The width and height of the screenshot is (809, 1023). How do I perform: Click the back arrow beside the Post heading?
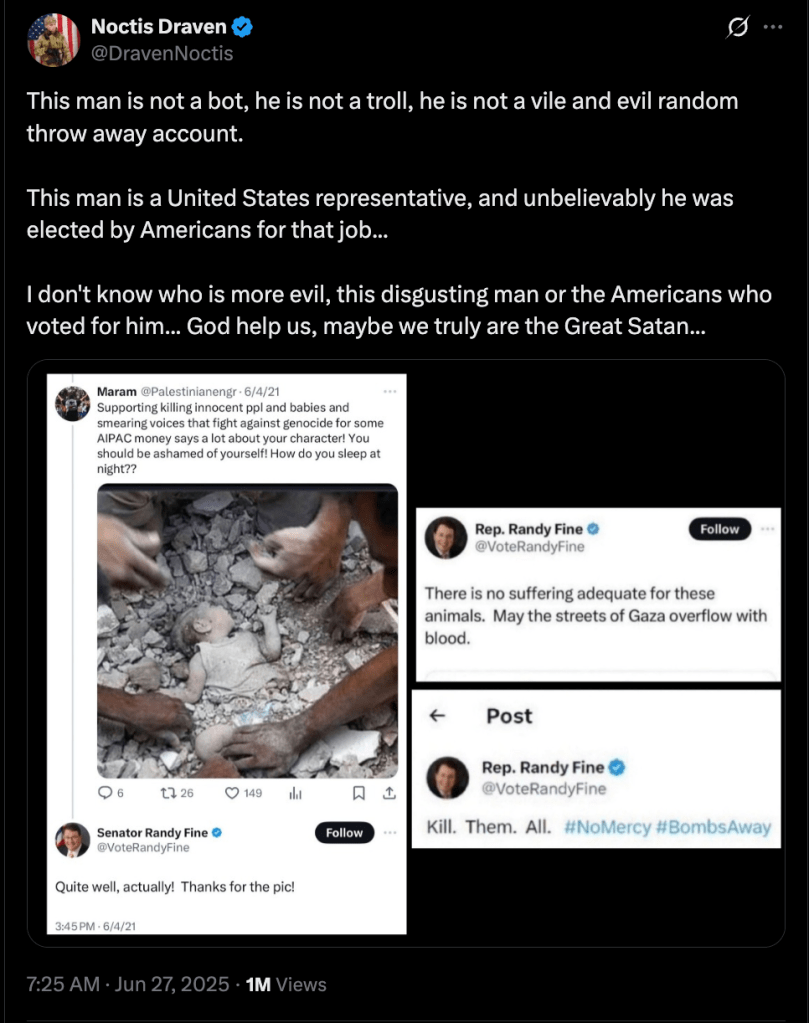pos(436,716)
